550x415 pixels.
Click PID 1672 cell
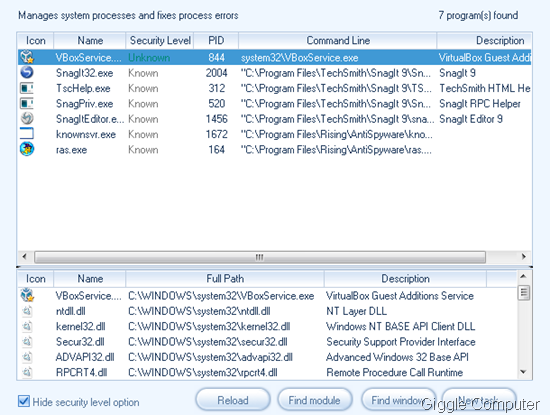(216, 135)
